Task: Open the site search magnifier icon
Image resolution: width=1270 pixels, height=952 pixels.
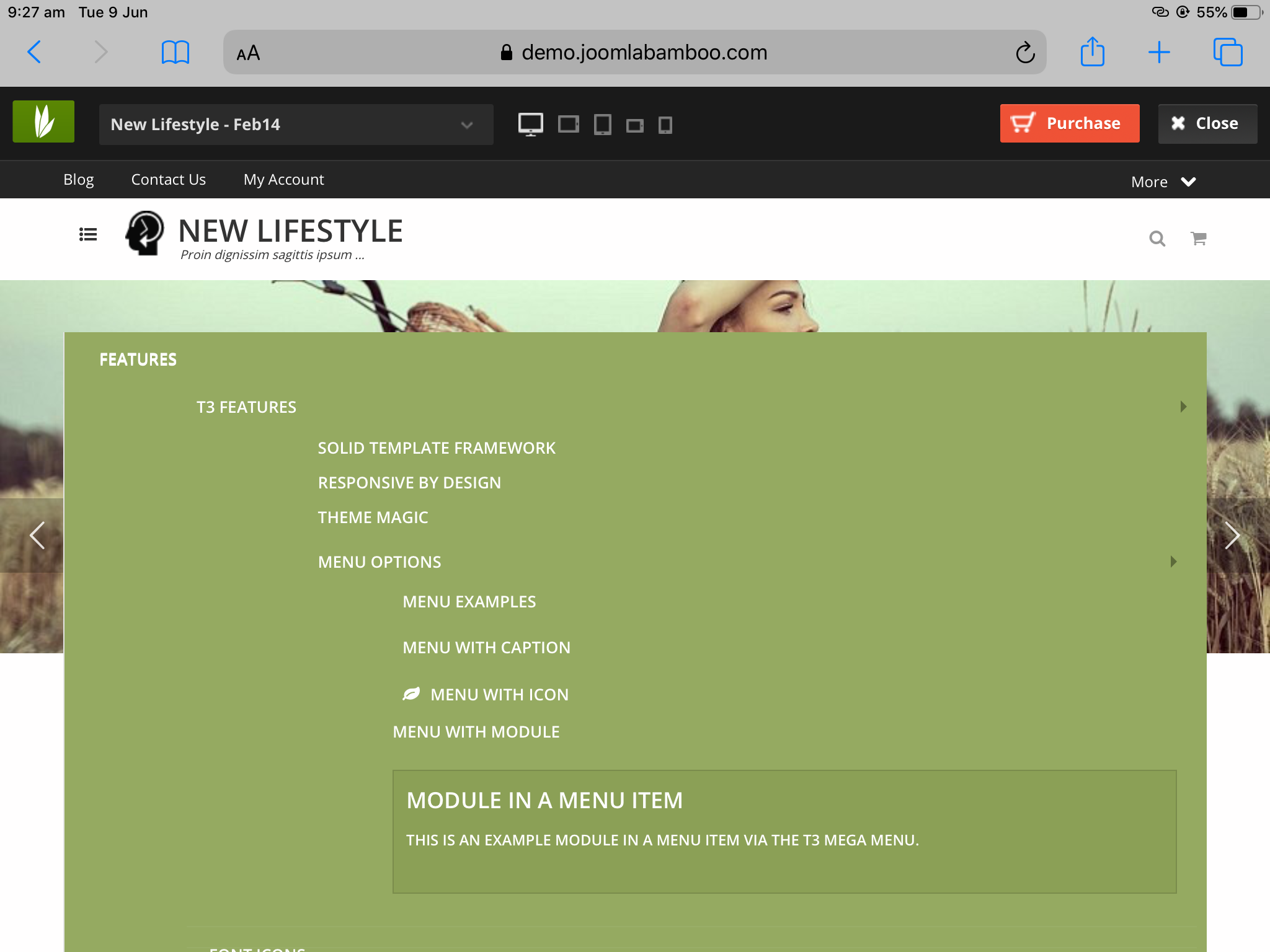Action: 1157,239
